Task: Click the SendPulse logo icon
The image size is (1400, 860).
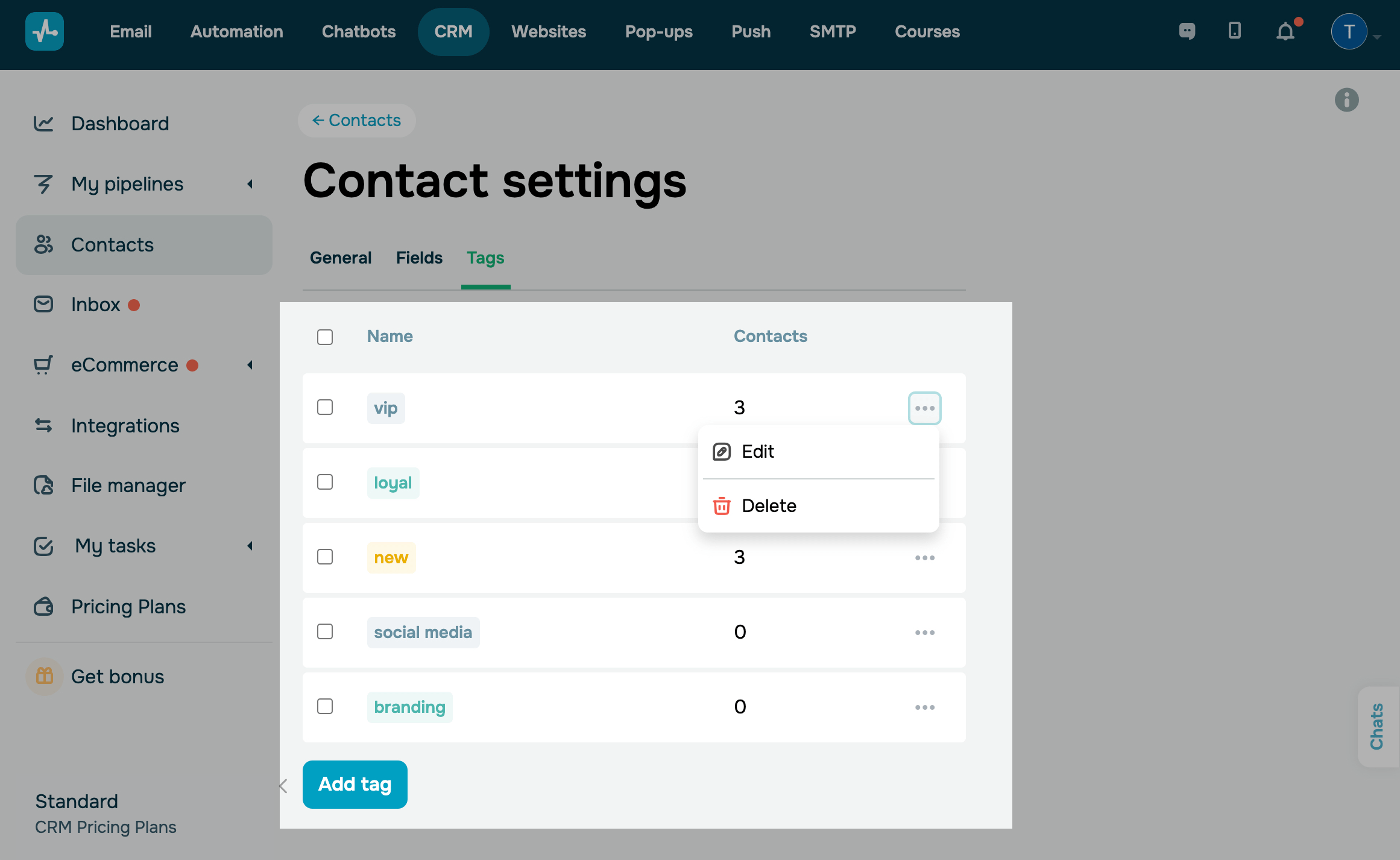Action: (45, 31)
